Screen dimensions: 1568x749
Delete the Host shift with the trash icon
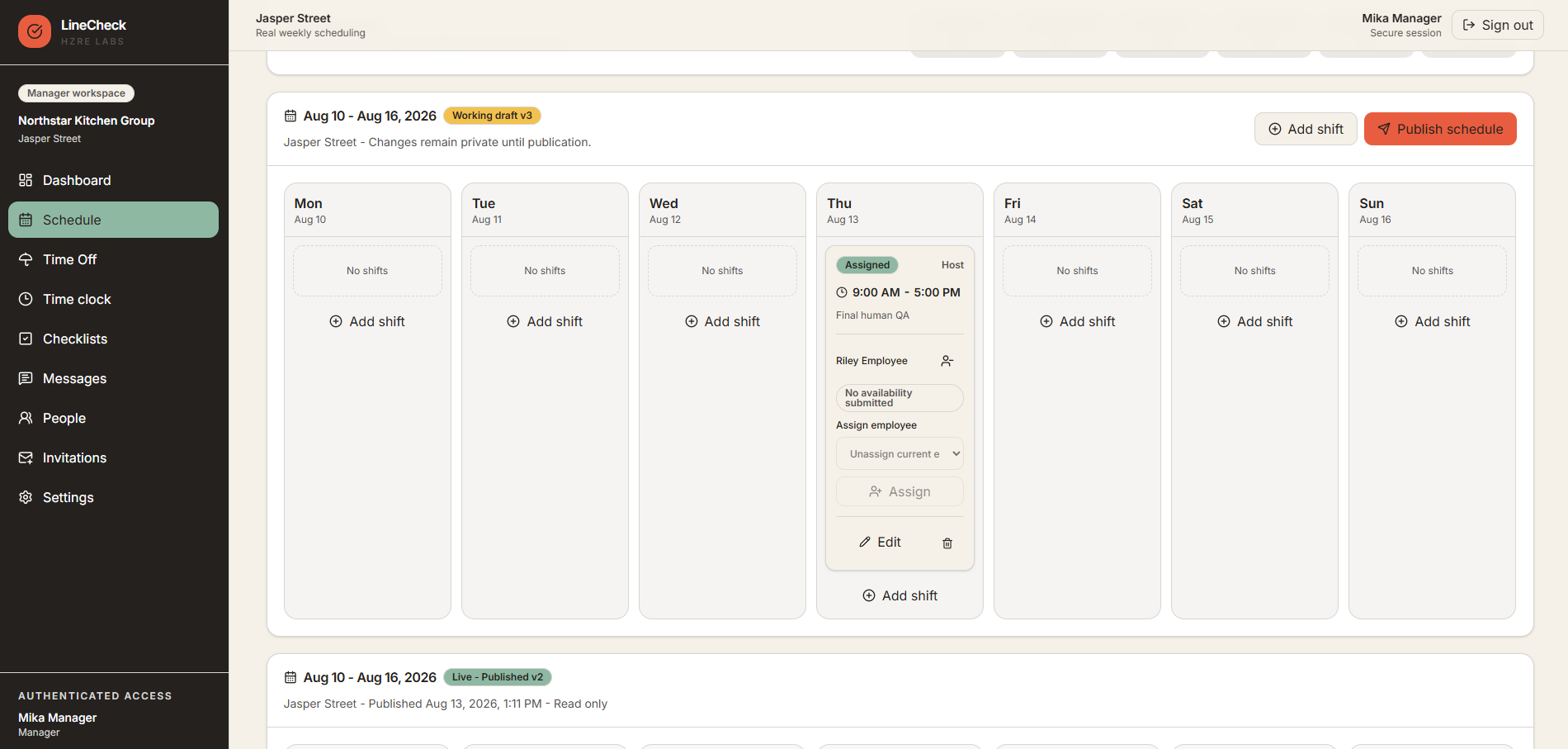coord(947,543)
